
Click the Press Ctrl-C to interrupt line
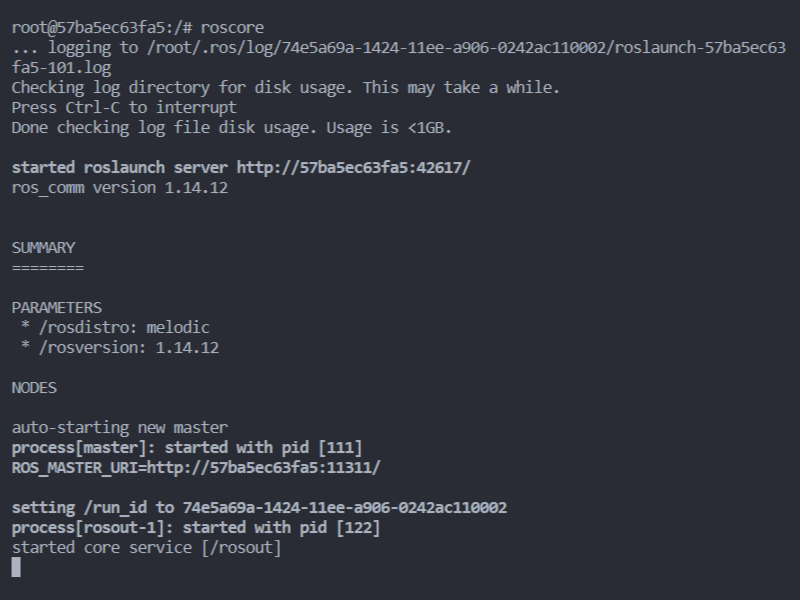click(x=124, y=108)
